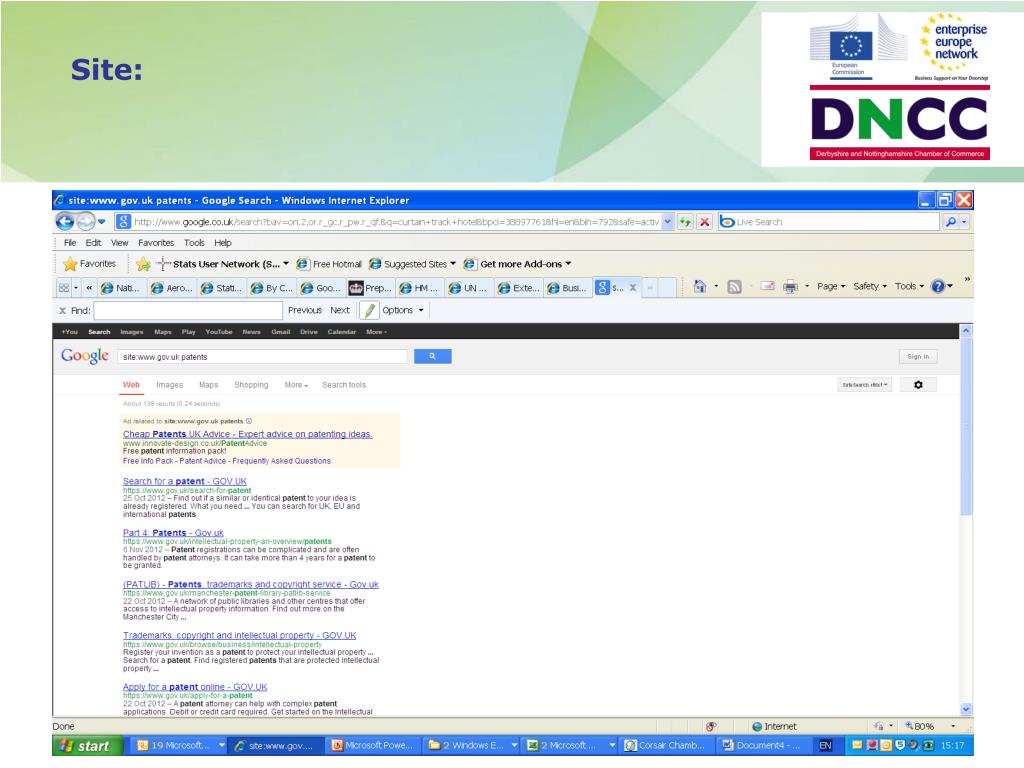Switch to the Busi... browser tab

pos(568,287)
